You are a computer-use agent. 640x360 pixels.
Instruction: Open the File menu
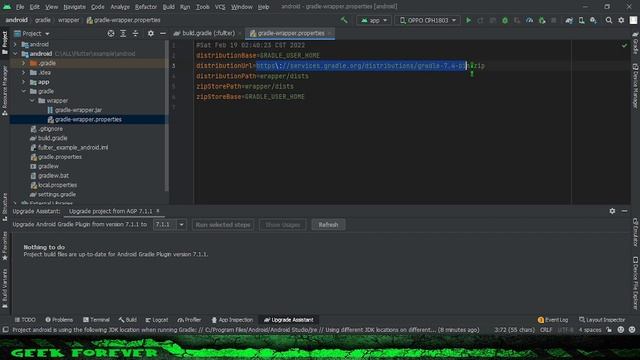pyautogui.click(x=20, y=7)
